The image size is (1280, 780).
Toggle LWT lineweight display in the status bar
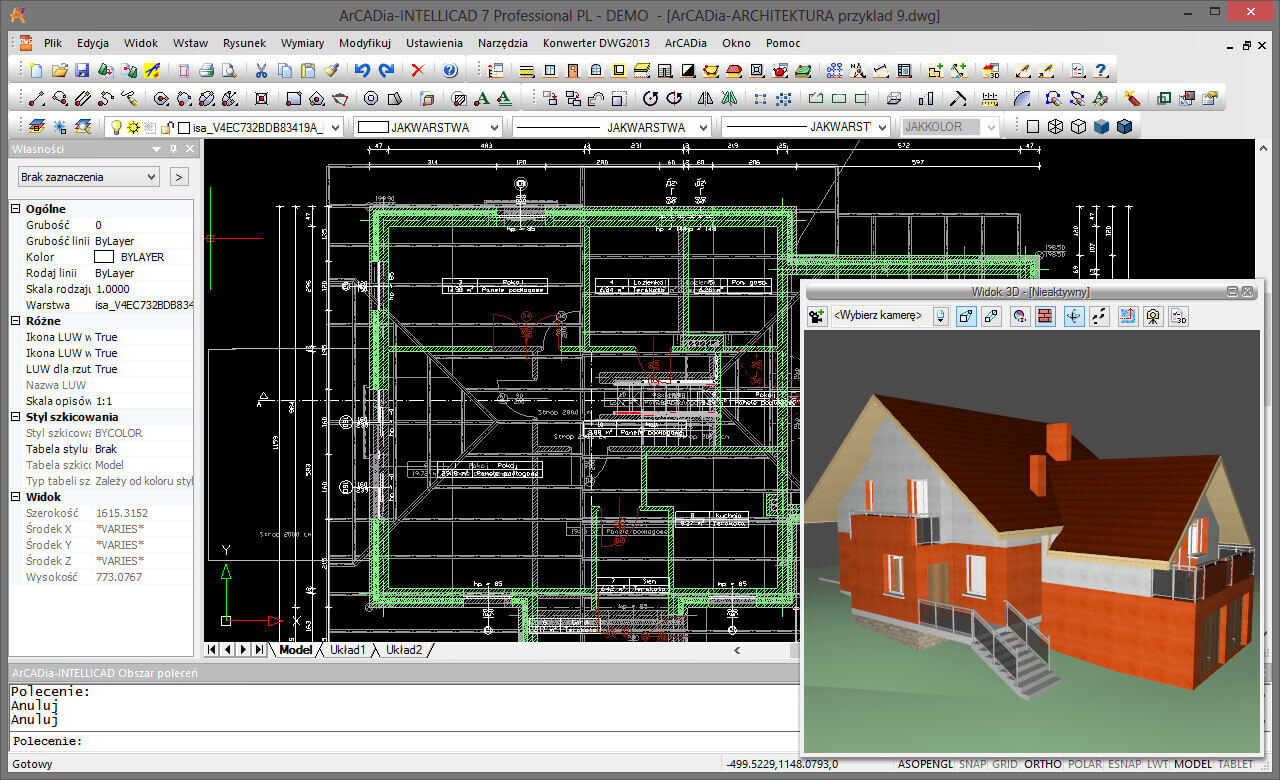(1158, 764)
